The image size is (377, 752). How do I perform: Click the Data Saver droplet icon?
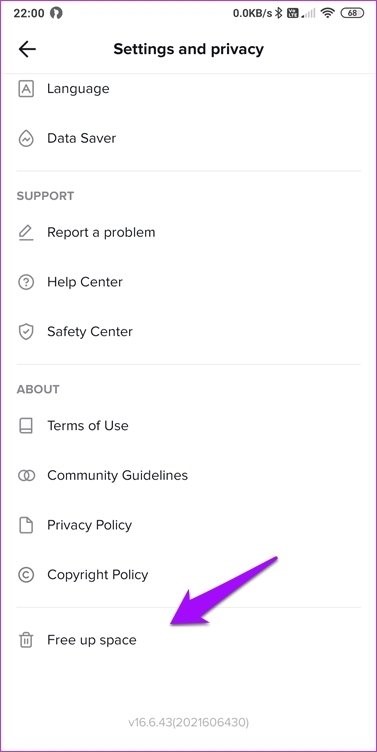click(26, 139)
